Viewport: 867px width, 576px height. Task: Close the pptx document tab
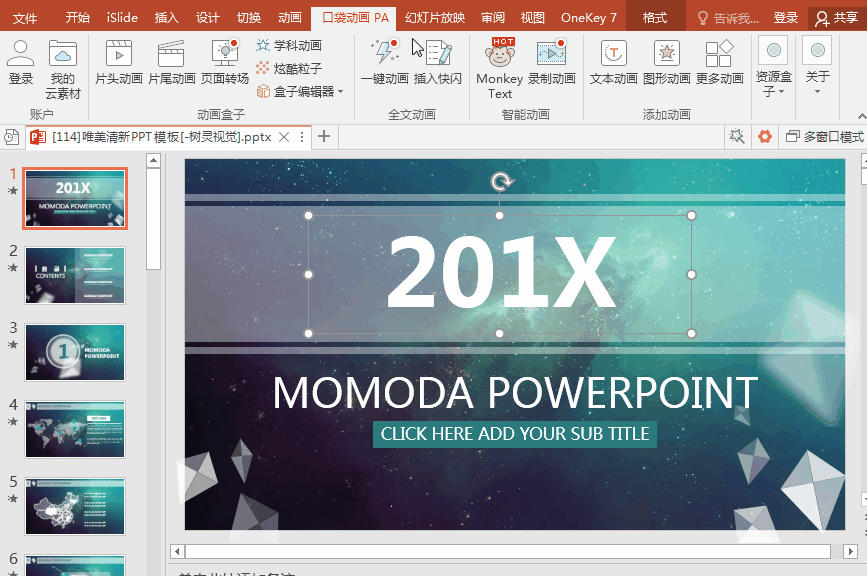coord(284,137)
